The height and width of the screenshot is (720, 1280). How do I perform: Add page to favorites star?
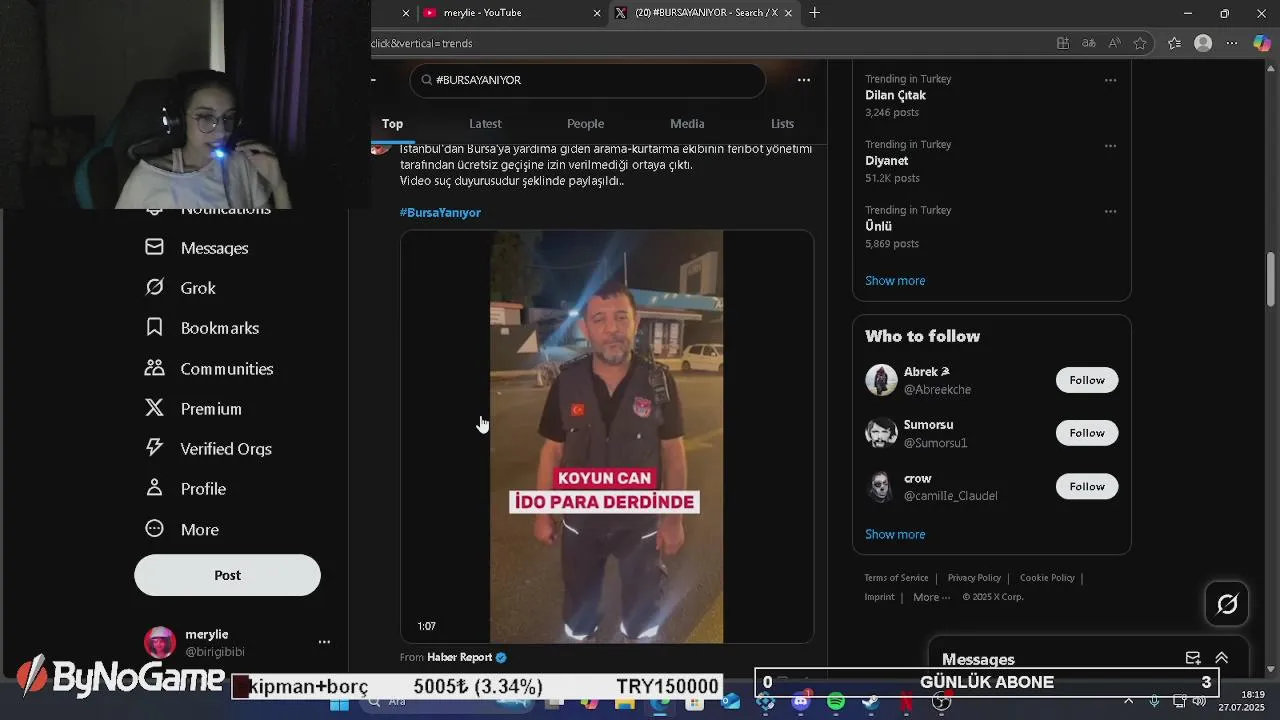coord(1140,43)
